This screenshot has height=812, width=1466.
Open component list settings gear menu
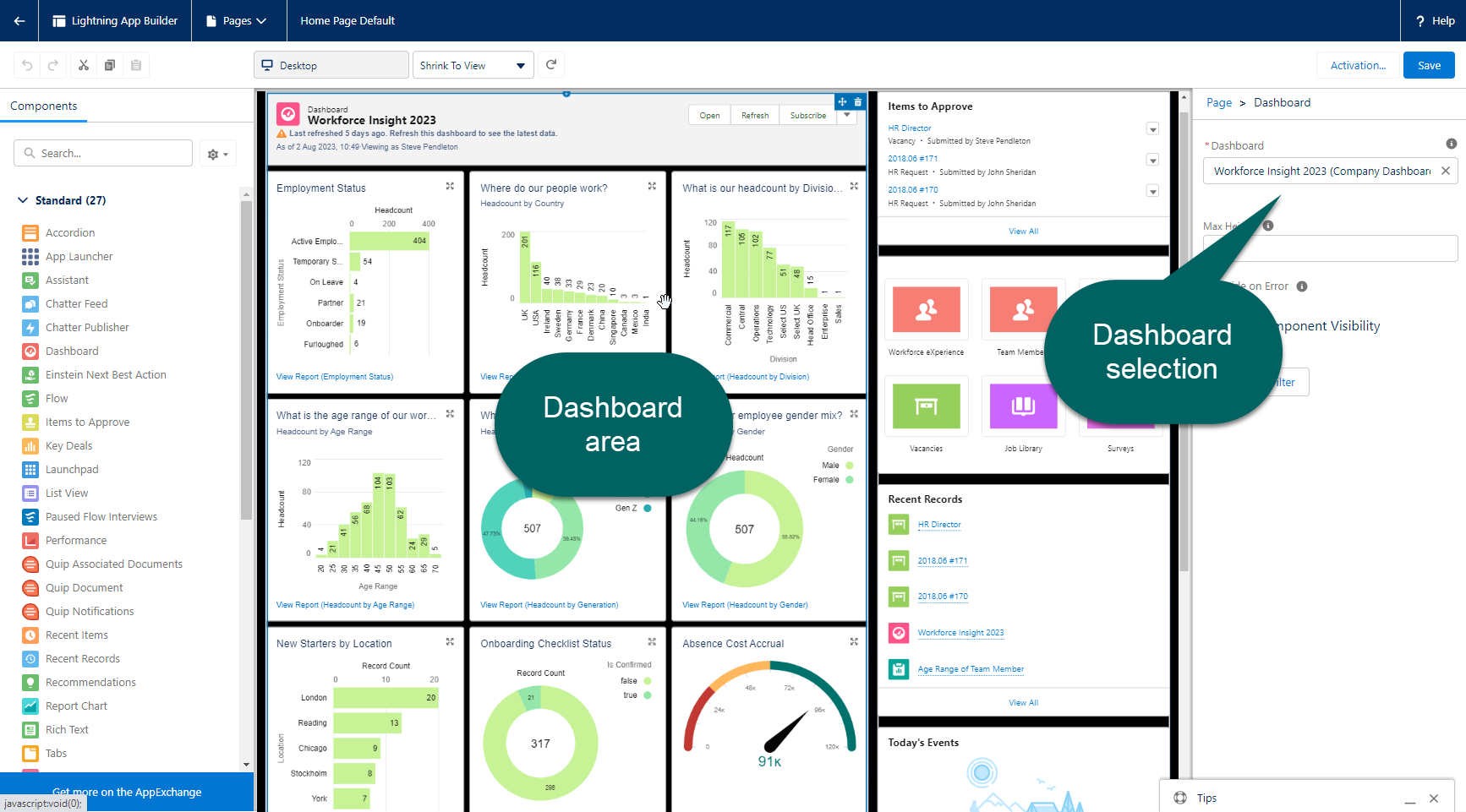(217, 154)
